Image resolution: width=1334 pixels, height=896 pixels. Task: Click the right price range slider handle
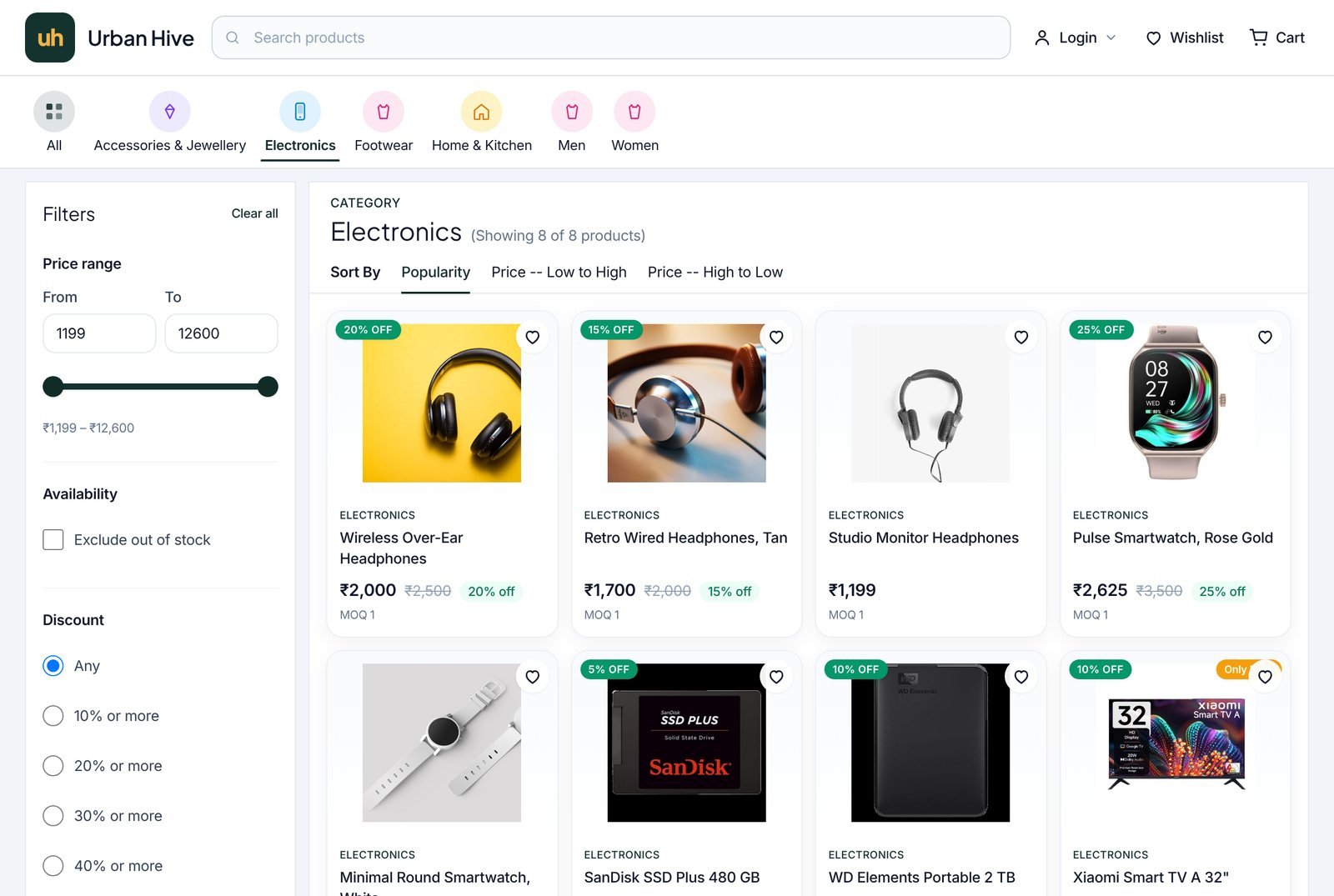click(x=268, y=386)
